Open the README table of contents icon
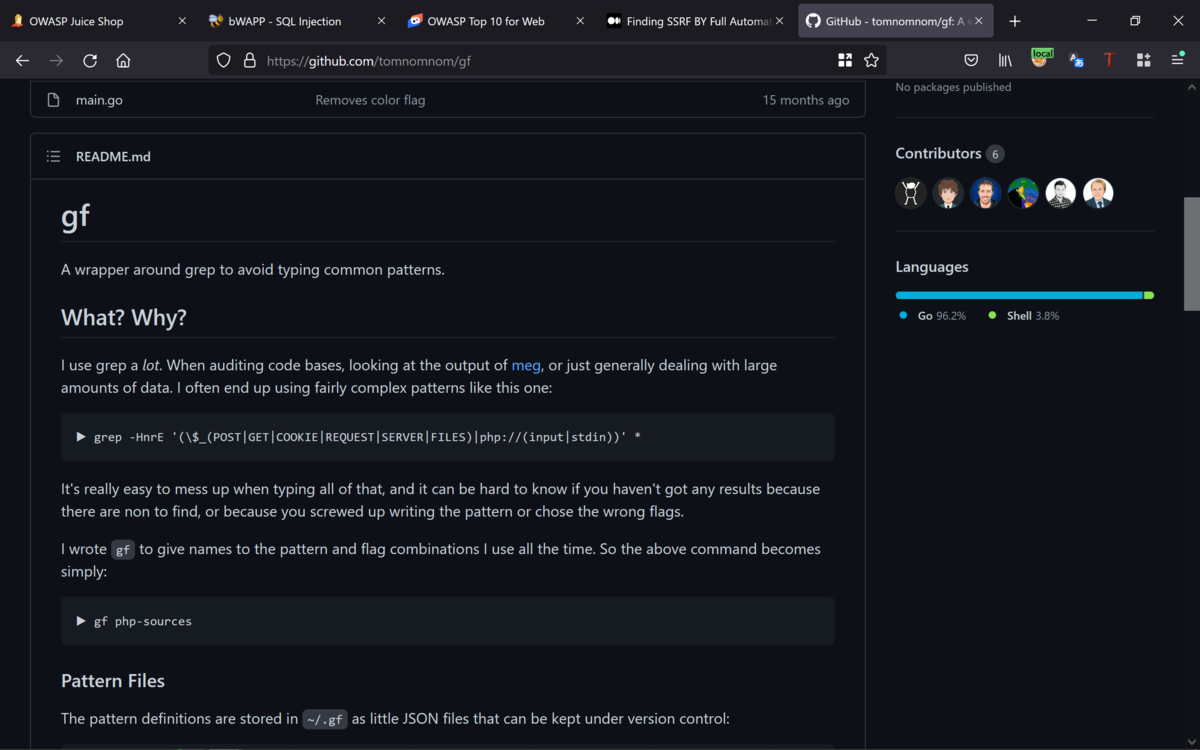Viewport: 1200px width, 750px height. tap(54, 157)
